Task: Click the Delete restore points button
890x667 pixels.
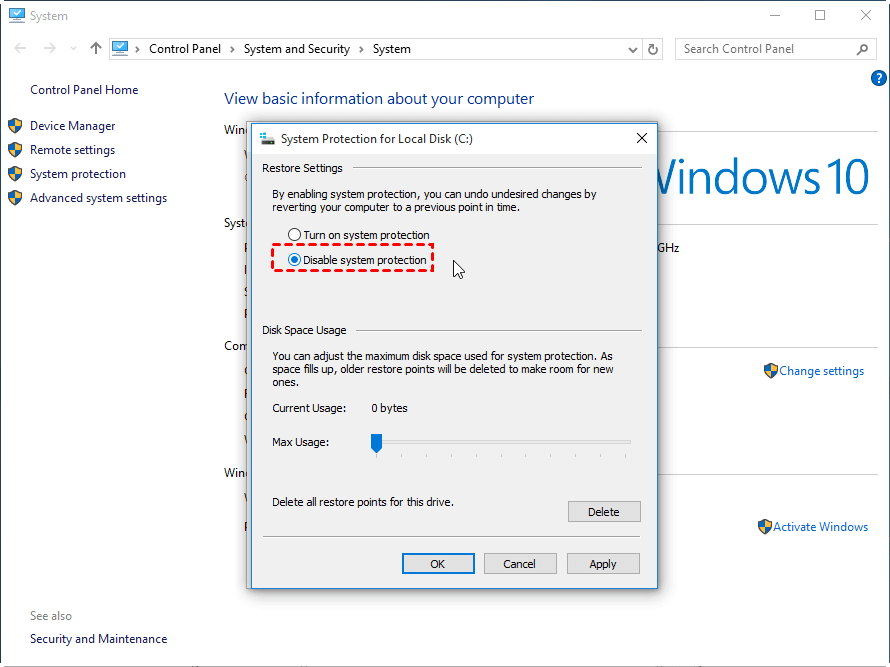Action: pos(604,511)
